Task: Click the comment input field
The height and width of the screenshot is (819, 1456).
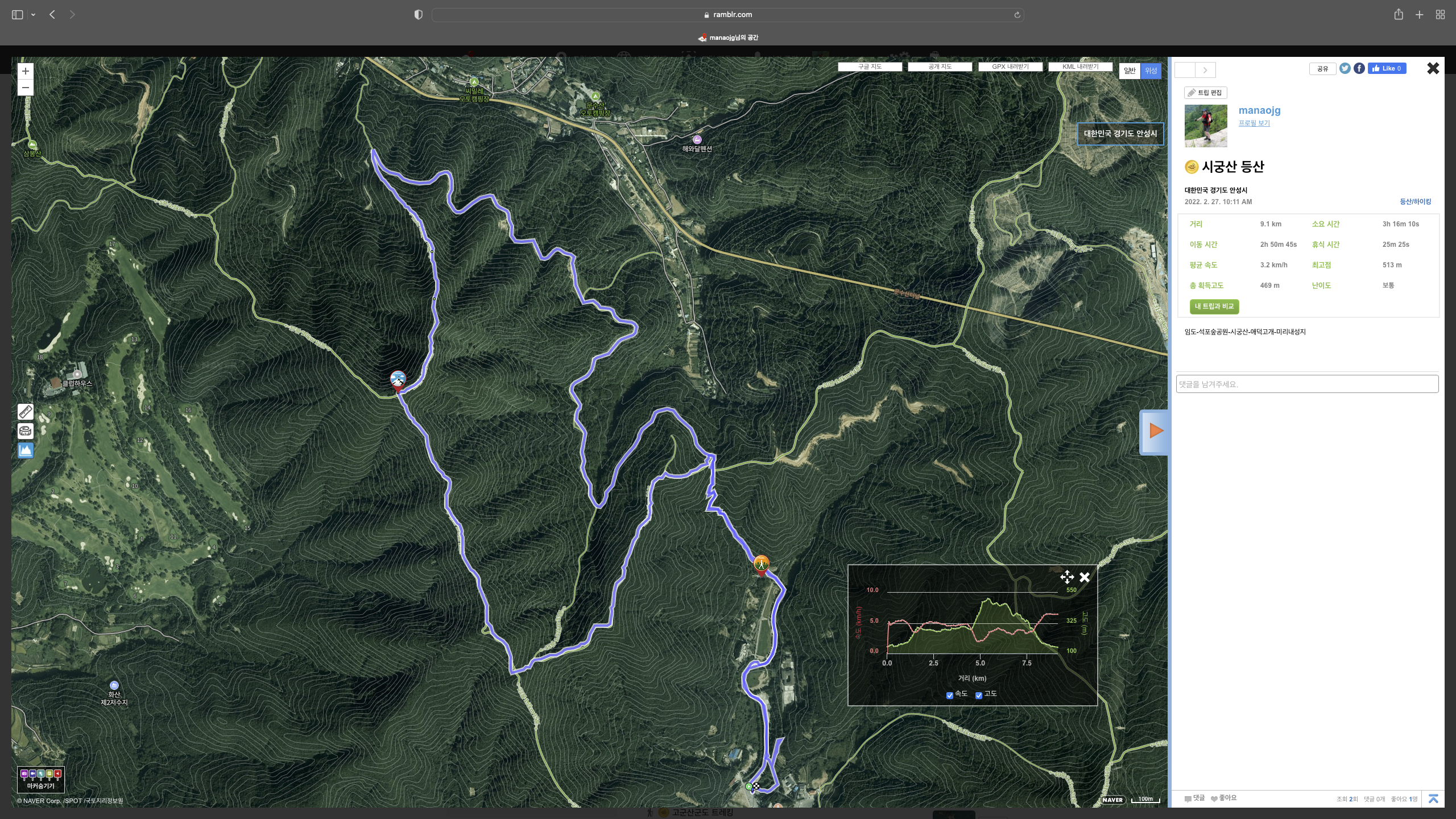Action: 1306,384
